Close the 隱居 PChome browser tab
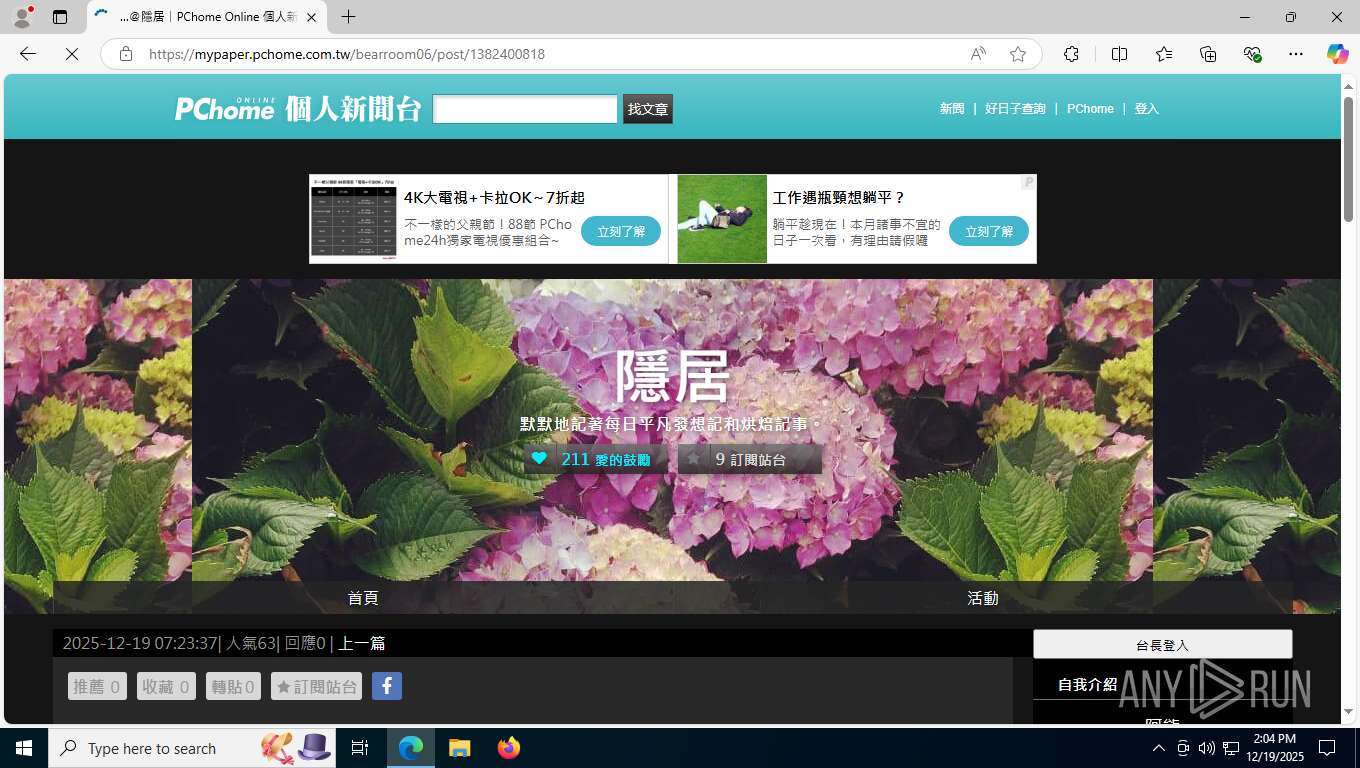1360x768 pixels. [311, 17]
